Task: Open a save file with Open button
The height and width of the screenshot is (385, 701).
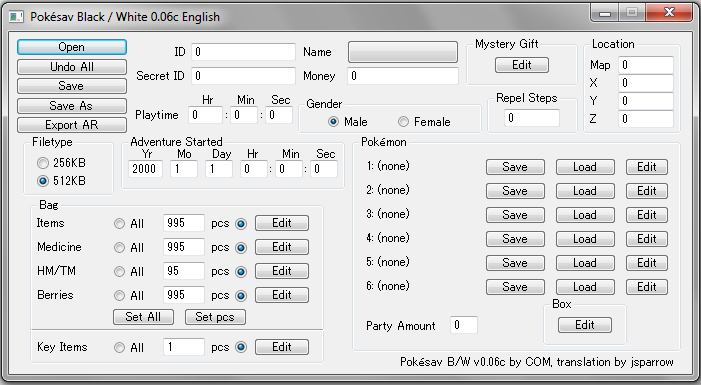Action: [72, 47]
